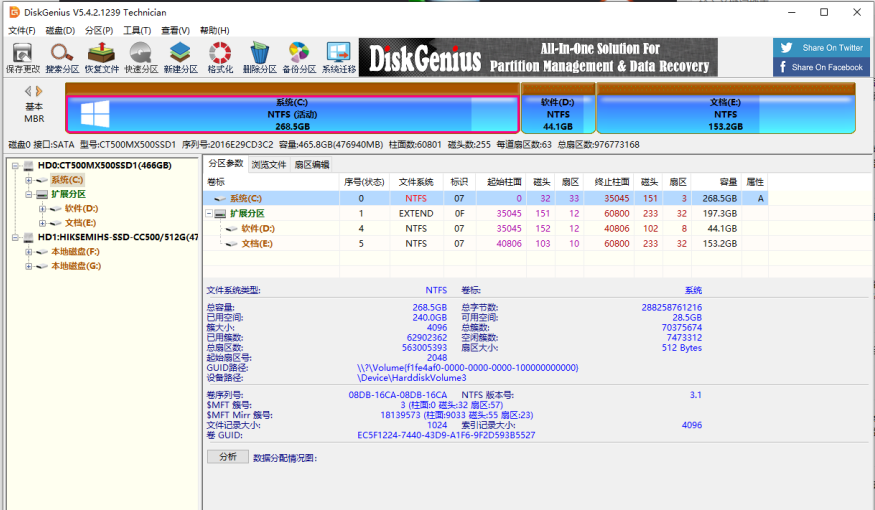Open the 备份分区 backup partition tool
This screenshot has width=875, height=510.
(299, 57)
